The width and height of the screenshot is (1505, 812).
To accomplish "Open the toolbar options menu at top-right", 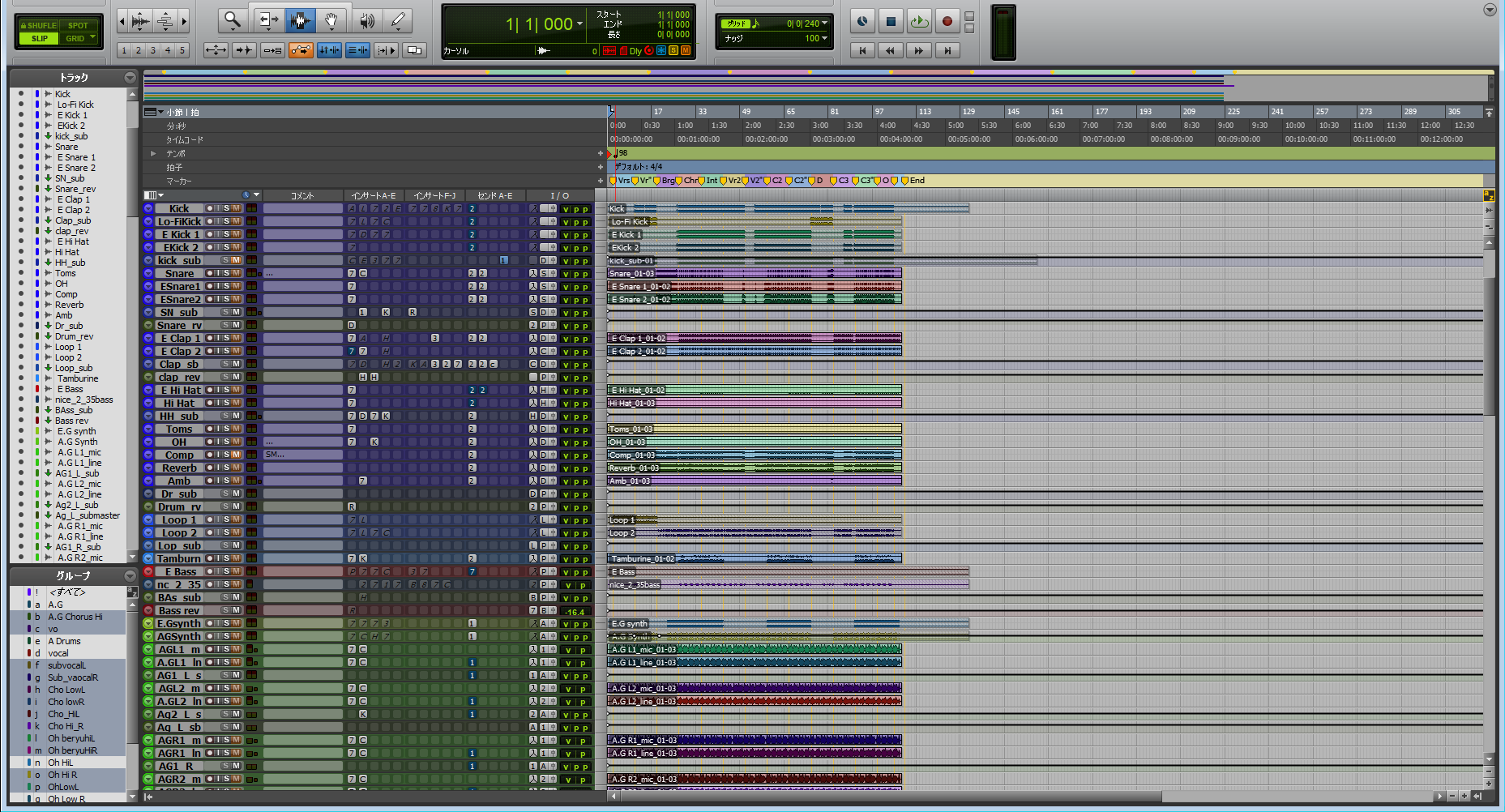I will click(1490, 10).
